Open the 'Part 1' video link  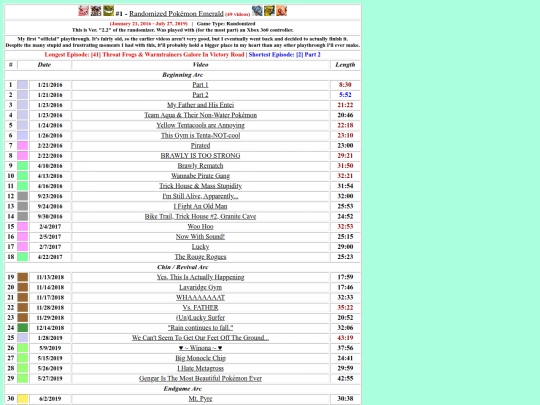coord(200,85)
